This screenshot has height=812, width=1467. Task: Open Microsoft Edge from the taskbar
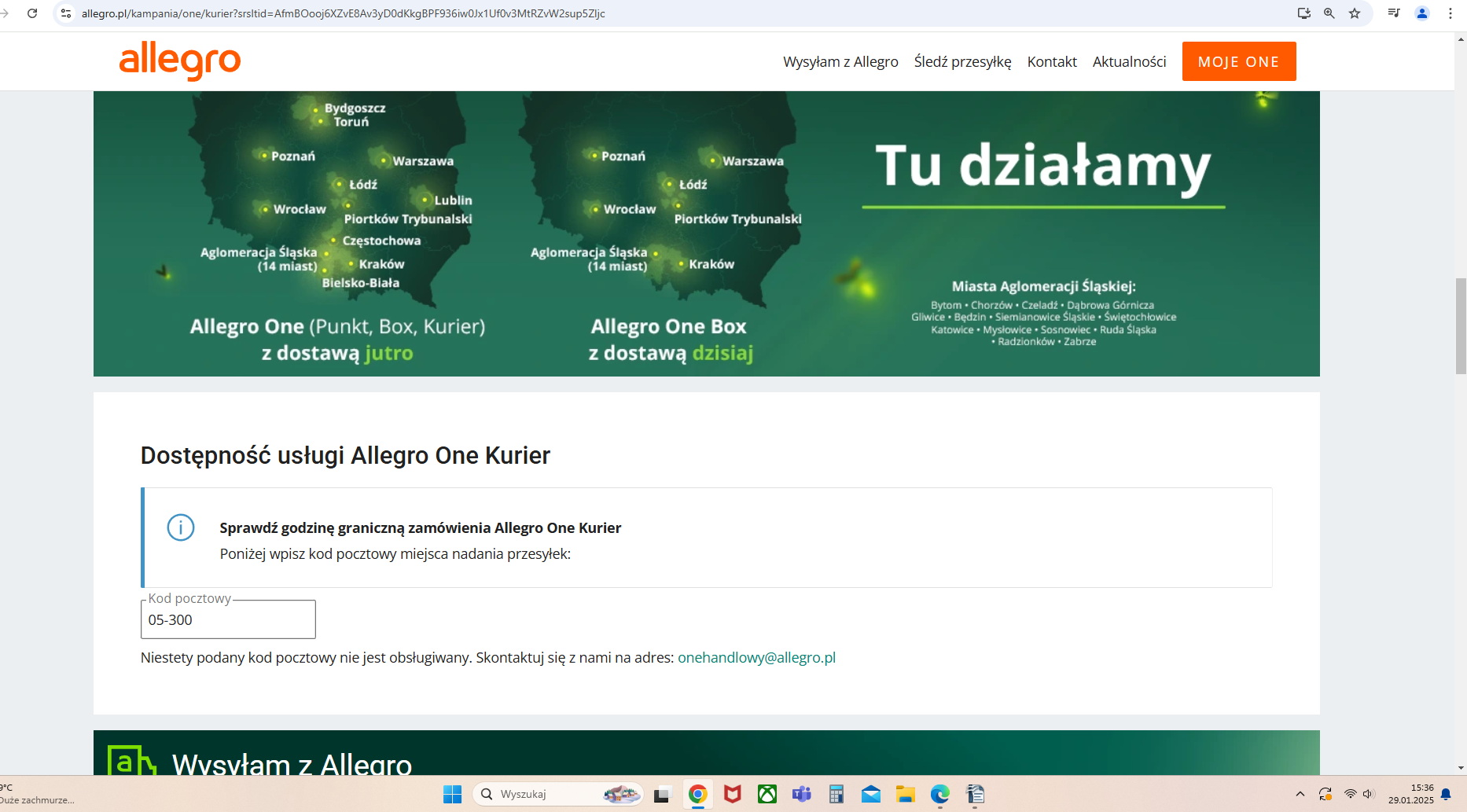click(939, 794)
